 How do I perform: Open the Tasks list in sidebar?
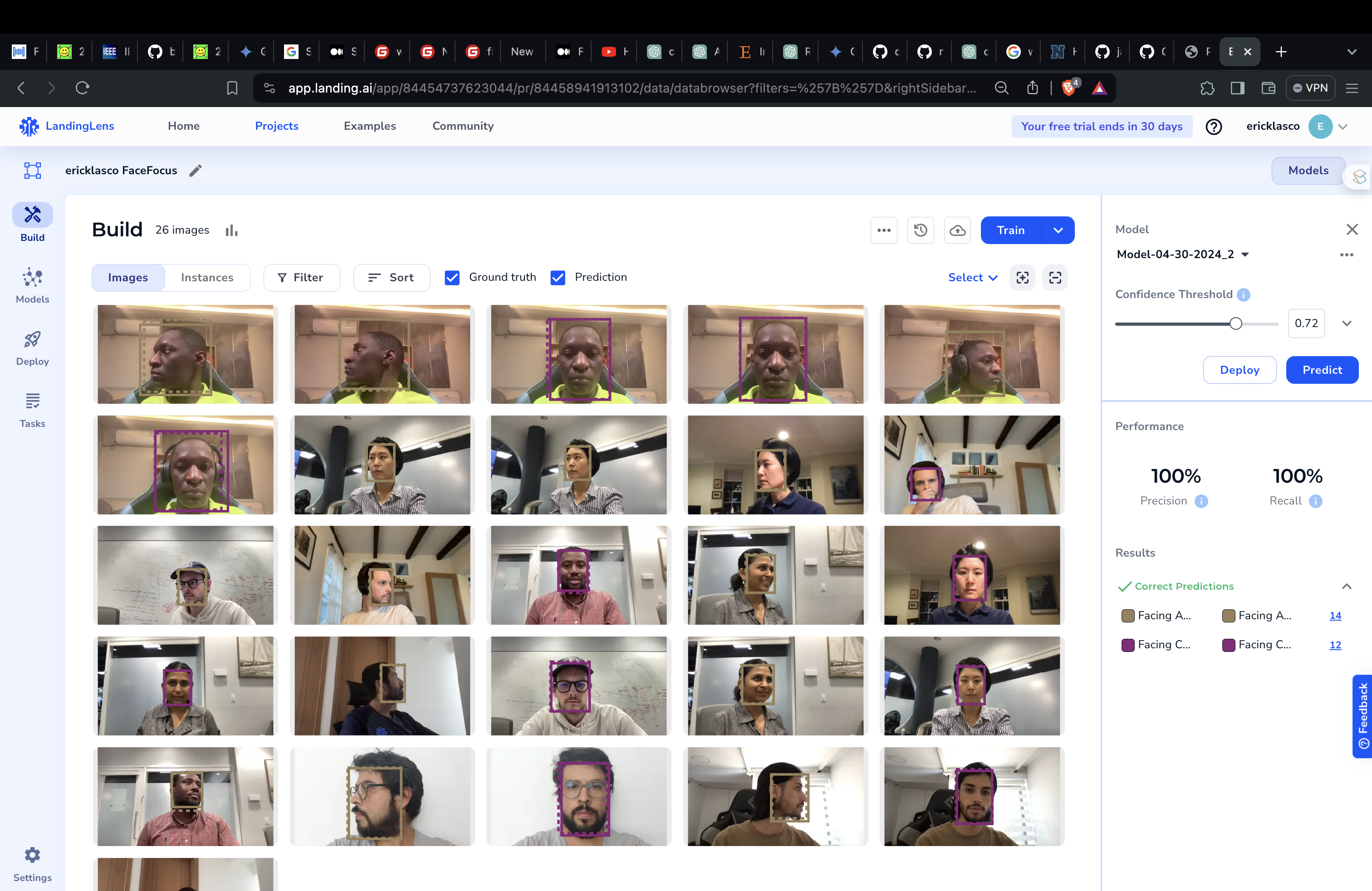tap(32, 411)
